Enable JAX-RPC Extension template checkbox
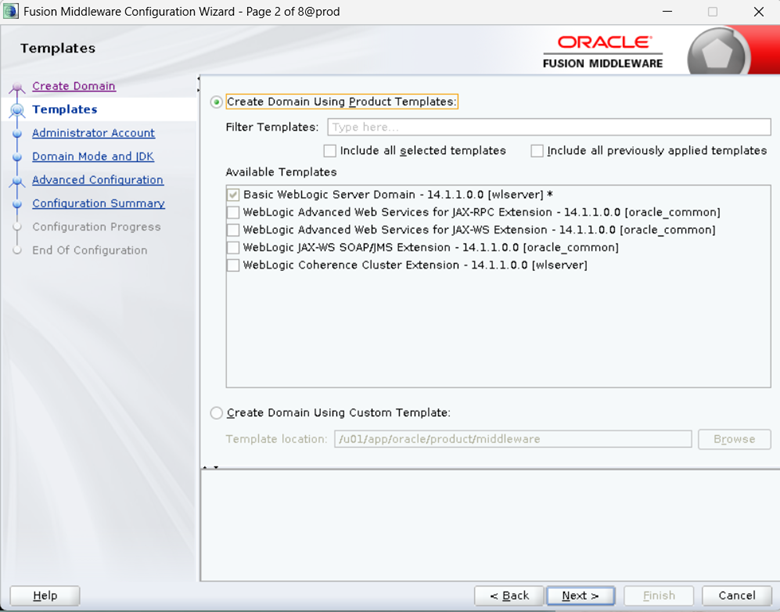 [x=233, y=212]
